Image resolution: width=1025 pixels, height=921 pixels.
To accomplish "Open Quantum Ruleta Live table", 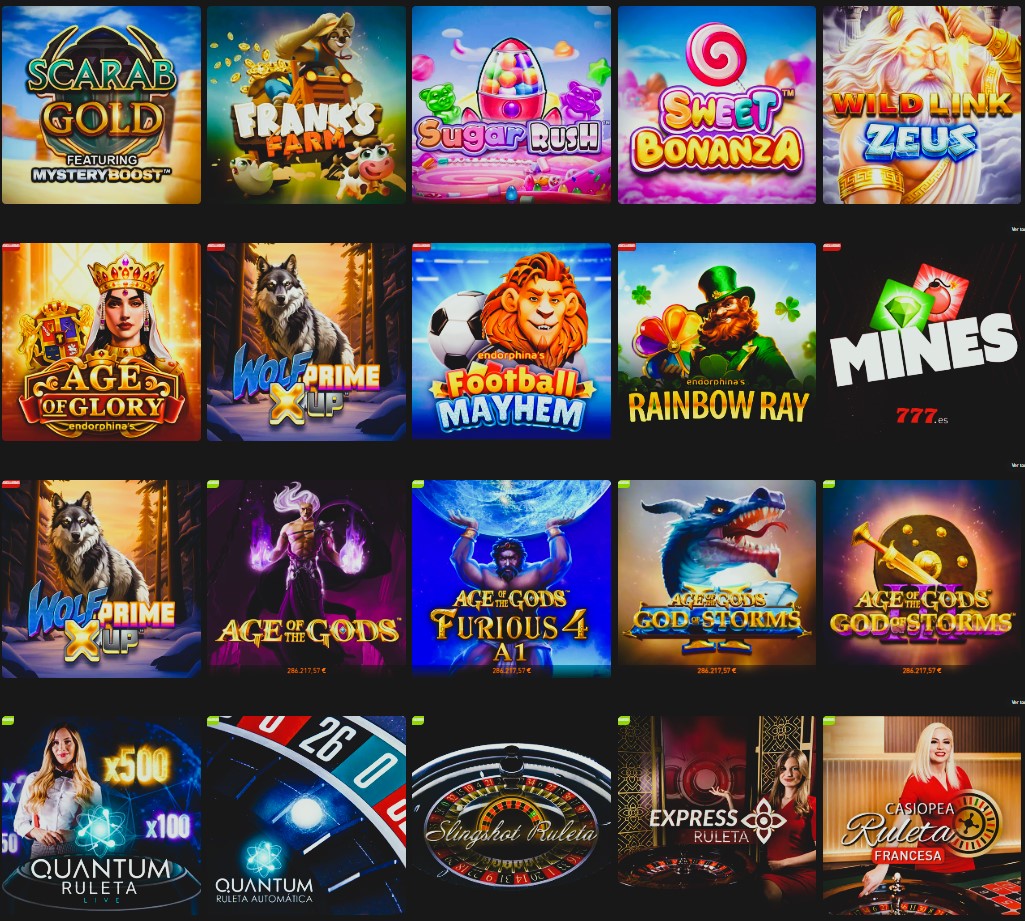I will tap(101, 815).
